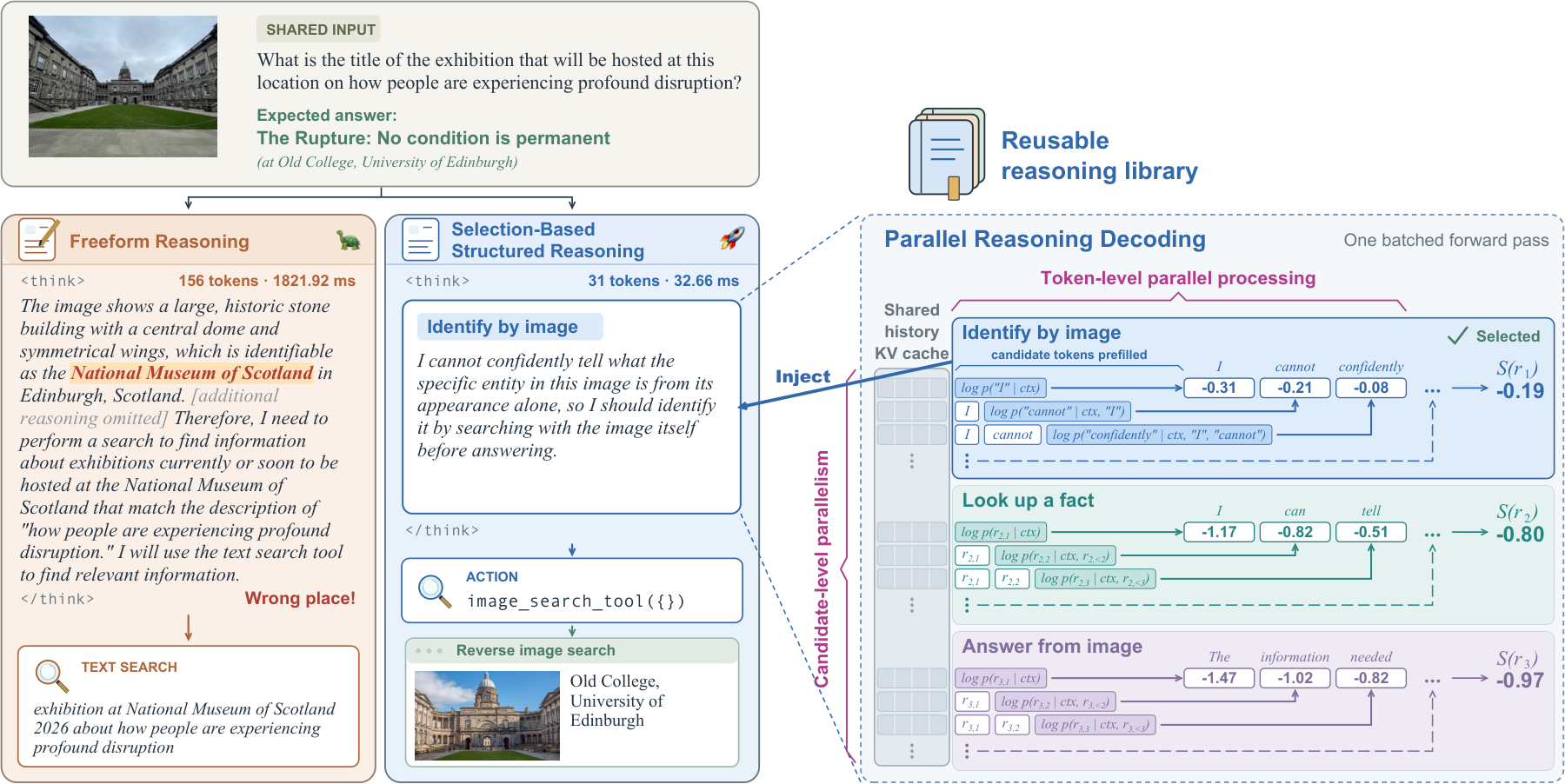Click the S(r2) total score -0.80
The image size is (1565, 784).
click(1520, 535)
